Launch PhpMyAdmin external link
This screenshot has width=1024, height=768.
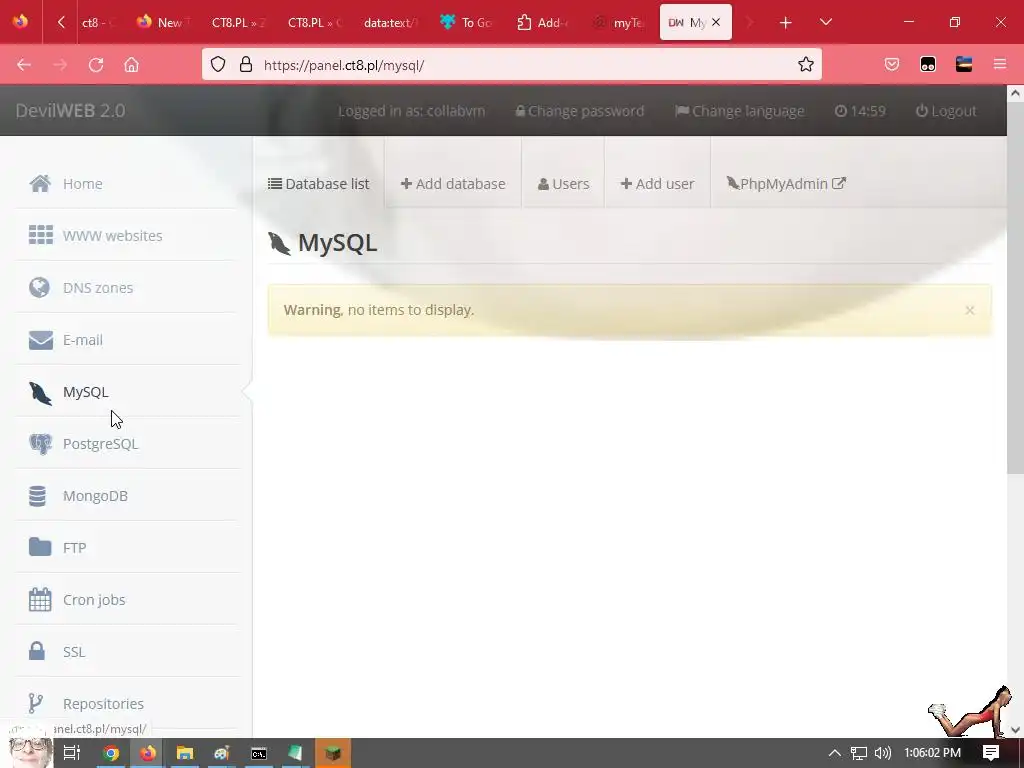tap(786, 184)
